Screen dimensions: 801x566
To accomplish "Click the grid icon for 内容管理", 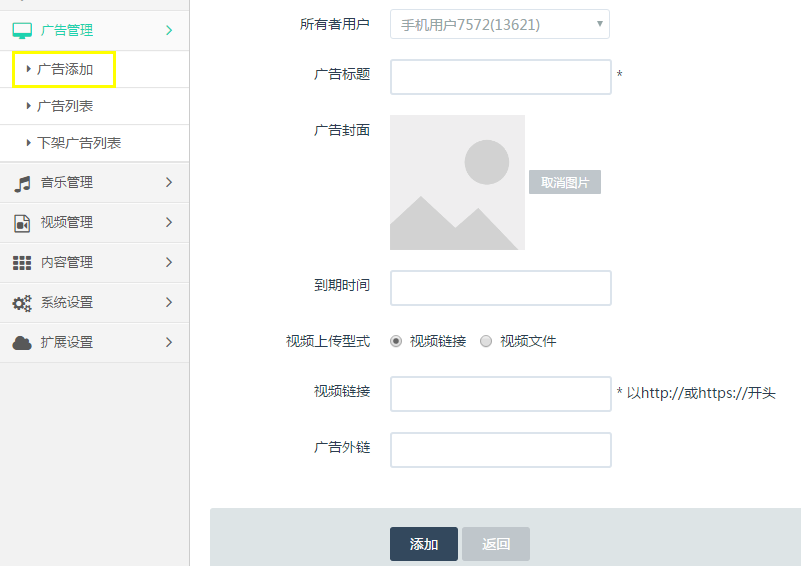I will [x=22, y=263].
